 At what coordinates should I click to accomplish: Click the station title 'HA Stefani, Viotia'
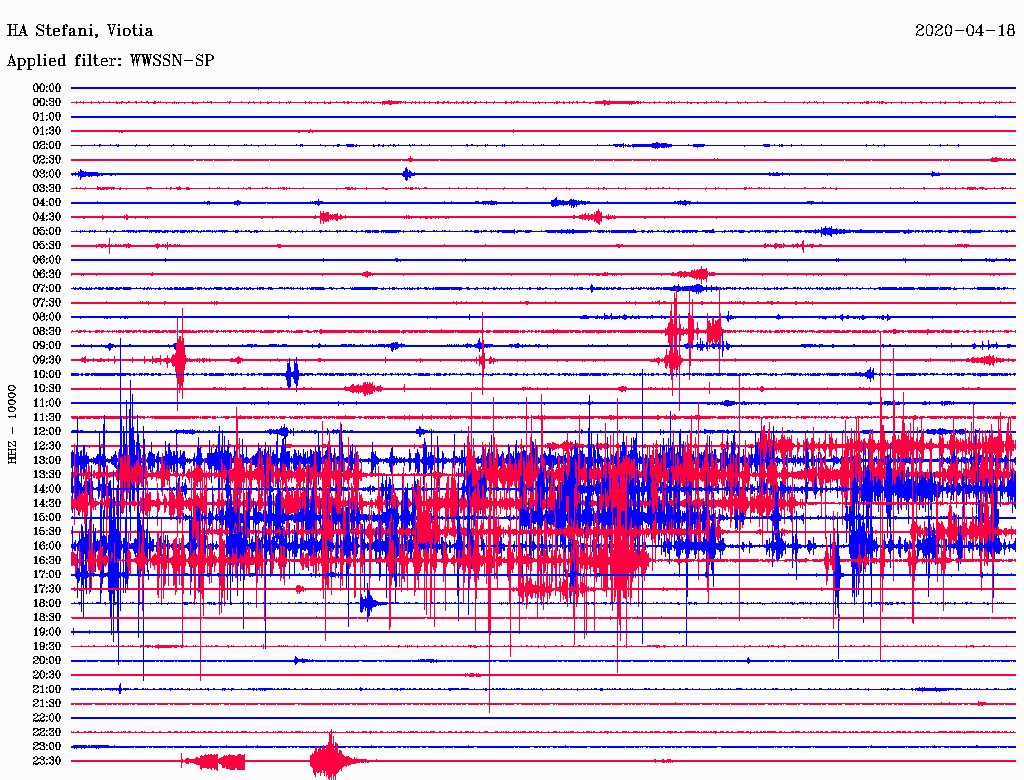pyautogui.click(x=80, y=31)
